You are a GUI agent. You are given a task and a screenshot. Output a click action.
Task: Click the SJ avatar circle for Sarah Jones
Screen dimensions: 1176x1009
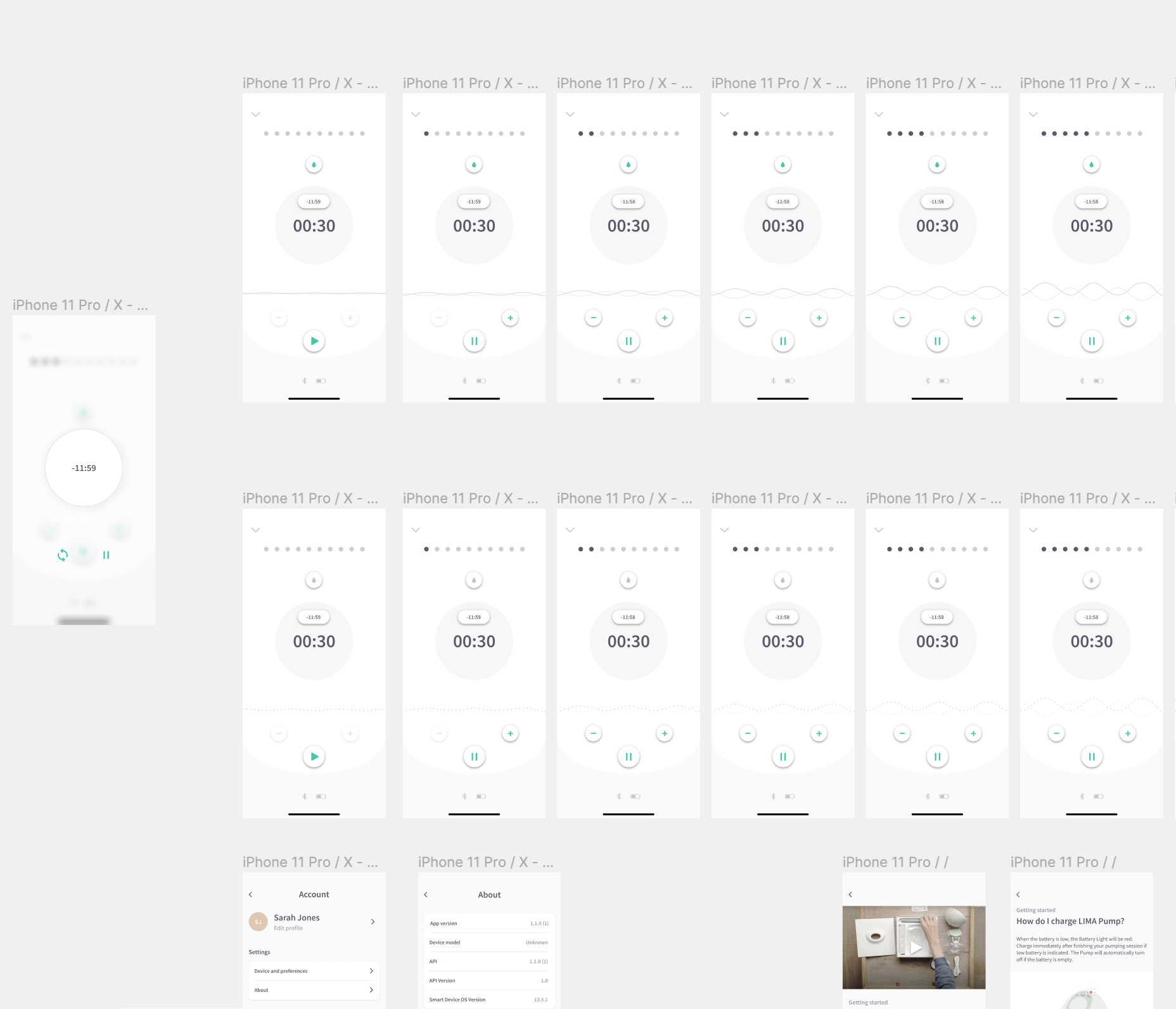click(x=258, y=922)
